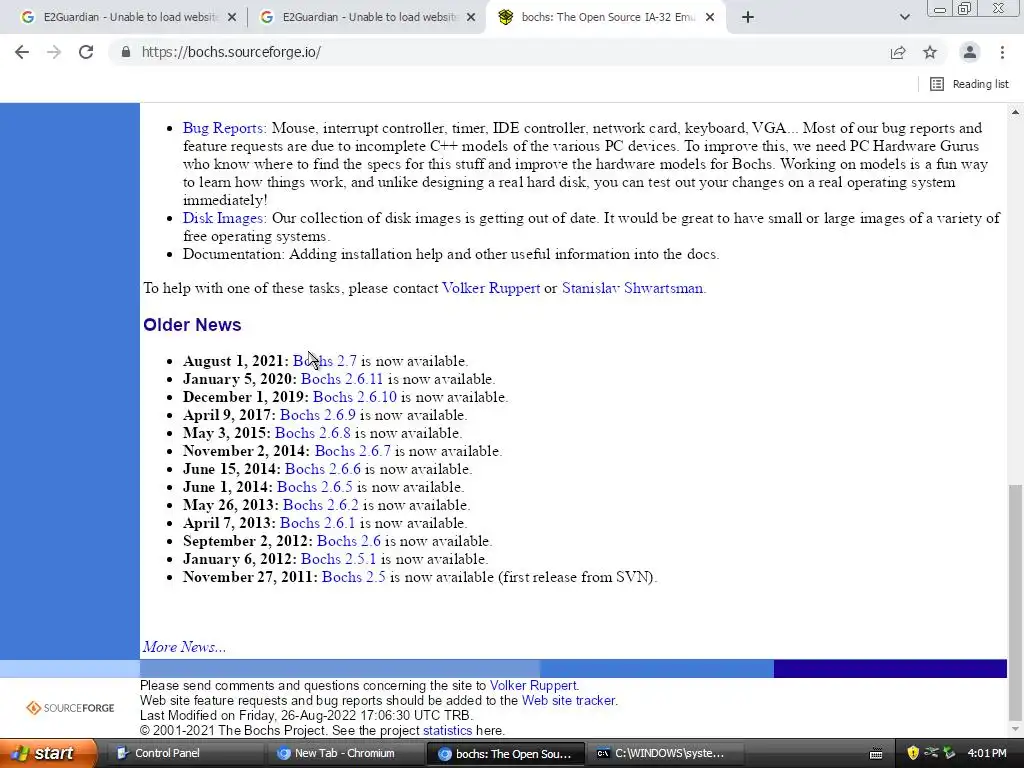This screenshot has width=1024, height=768.
Task: Reload the Bochs page
Action: 86,52
